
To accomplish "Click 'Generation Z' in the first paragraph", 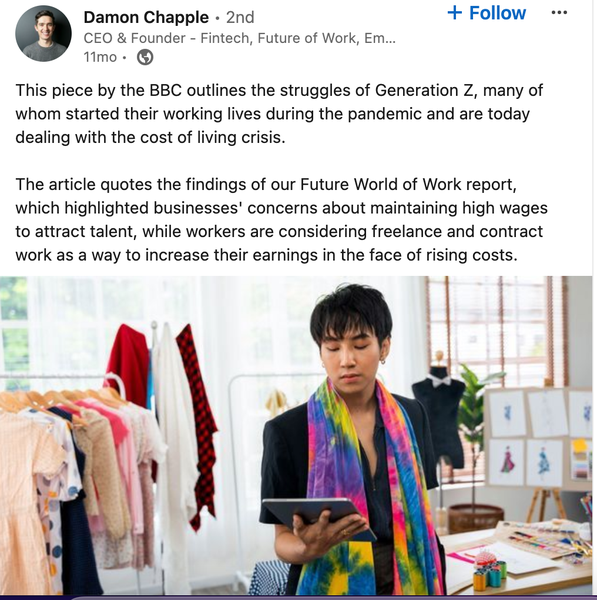I will coord(426,90).
